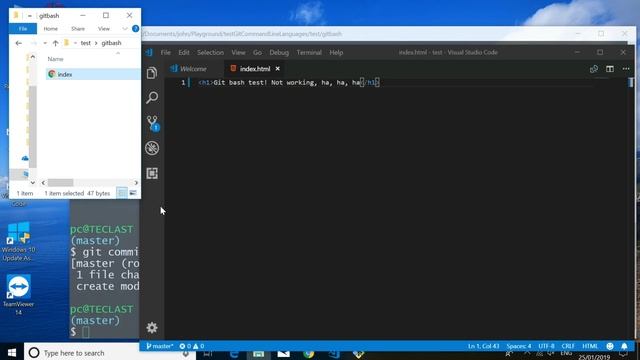This screenshot has height=360, width=640.
Task: Open the Search view in VS Code
Action: [x=152, y=97]
